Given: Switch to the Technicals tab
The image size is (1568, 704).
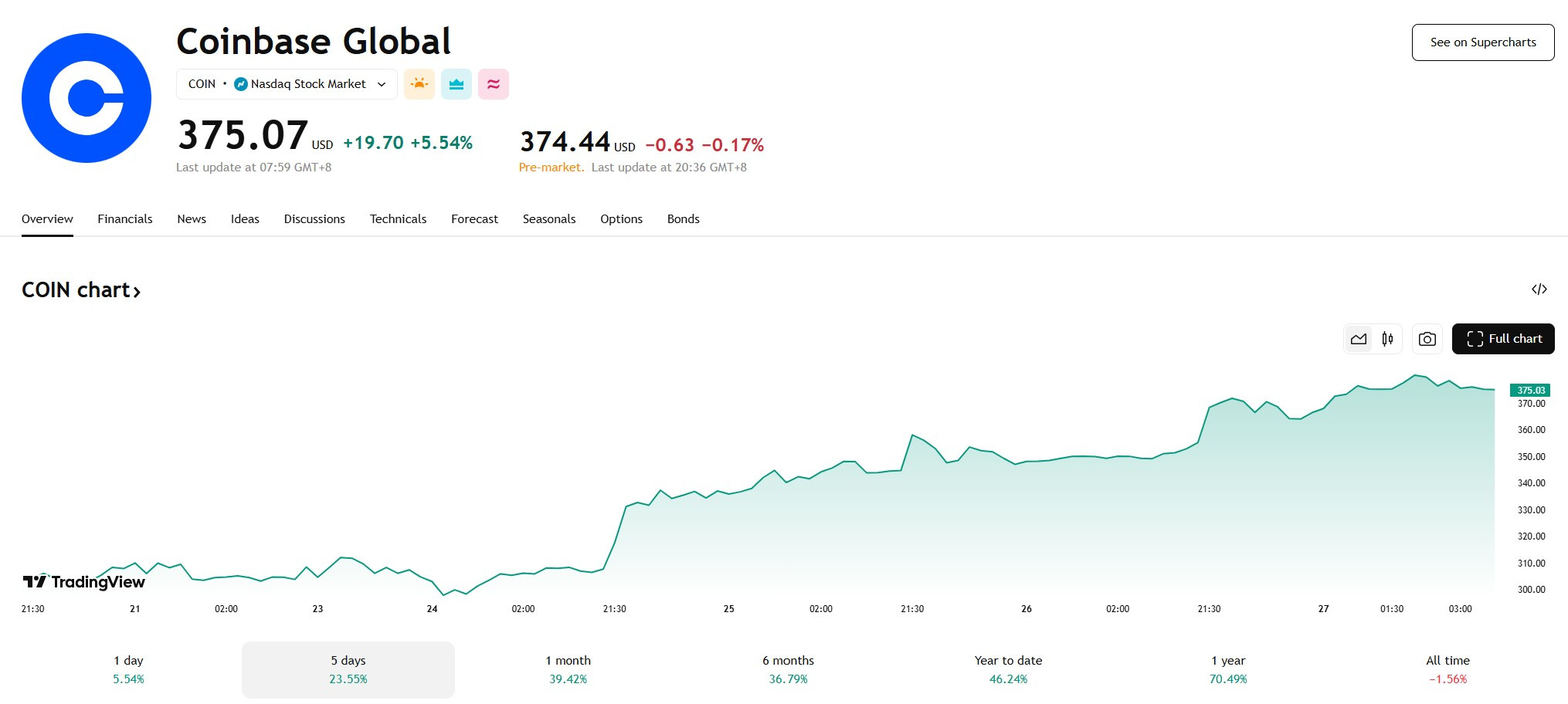Looking at the screenshot, I should coord(398,219).
